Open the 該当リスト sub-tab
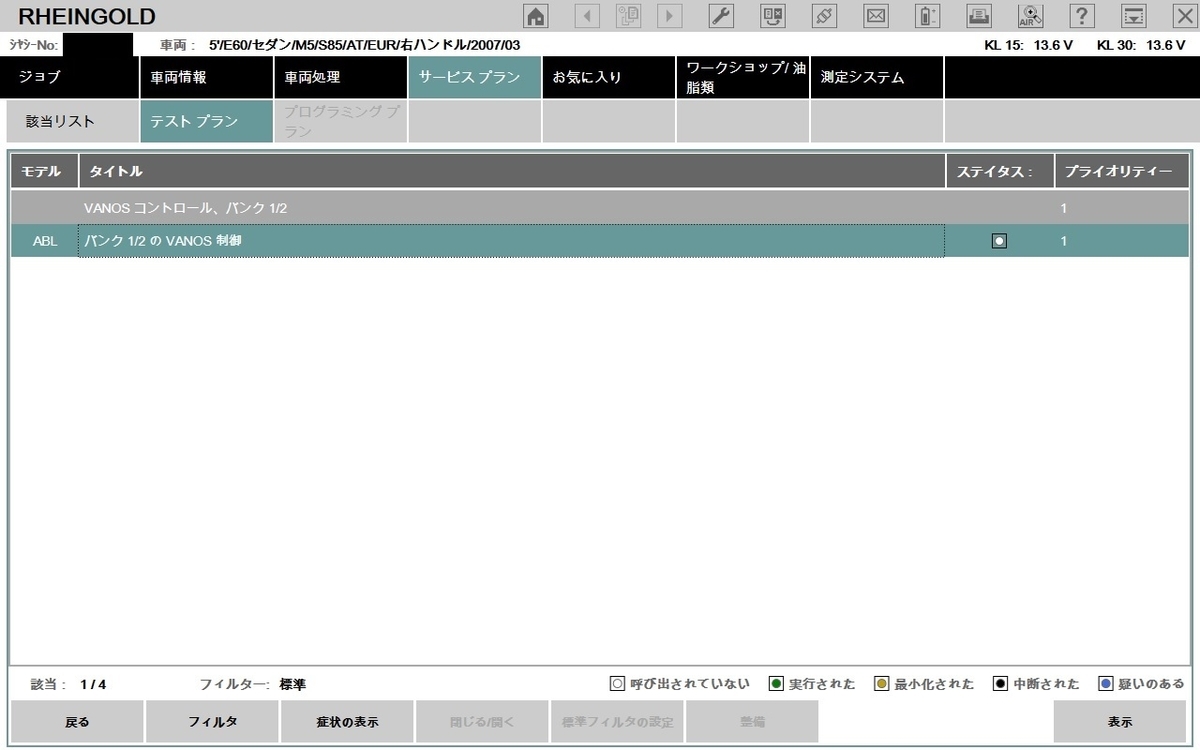 (x=72, y=122)
